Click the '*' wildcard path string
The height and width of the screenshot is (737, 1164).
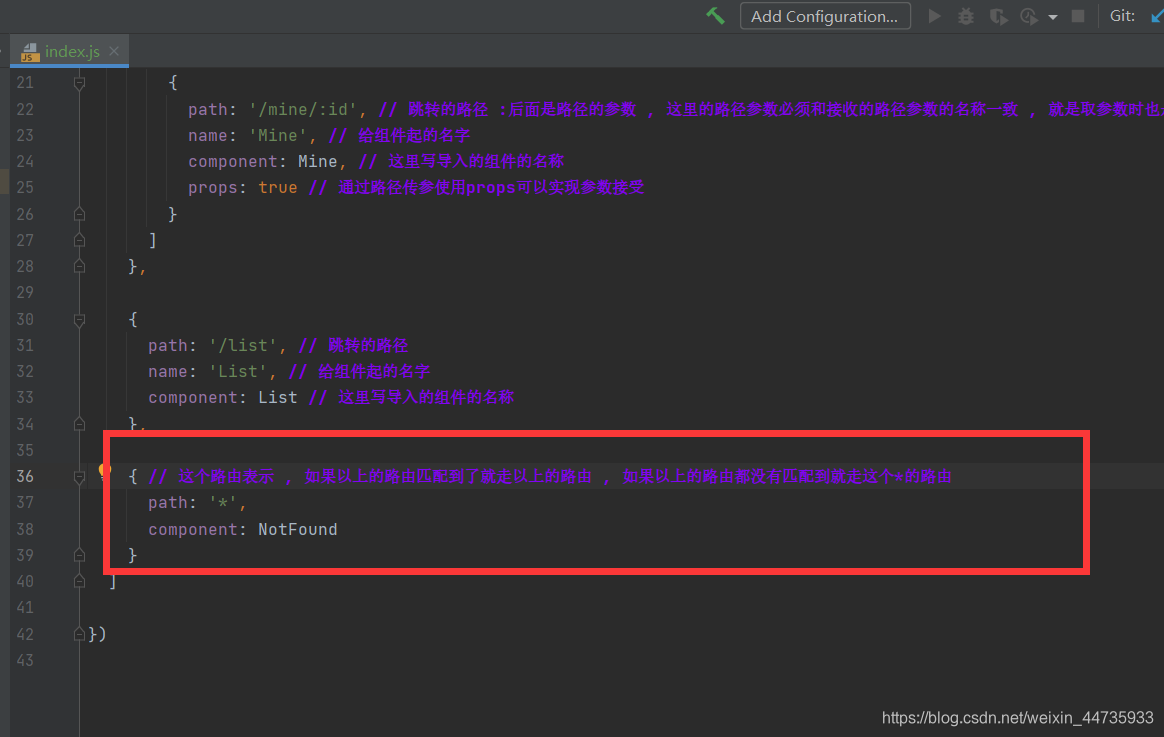point(223,502)
